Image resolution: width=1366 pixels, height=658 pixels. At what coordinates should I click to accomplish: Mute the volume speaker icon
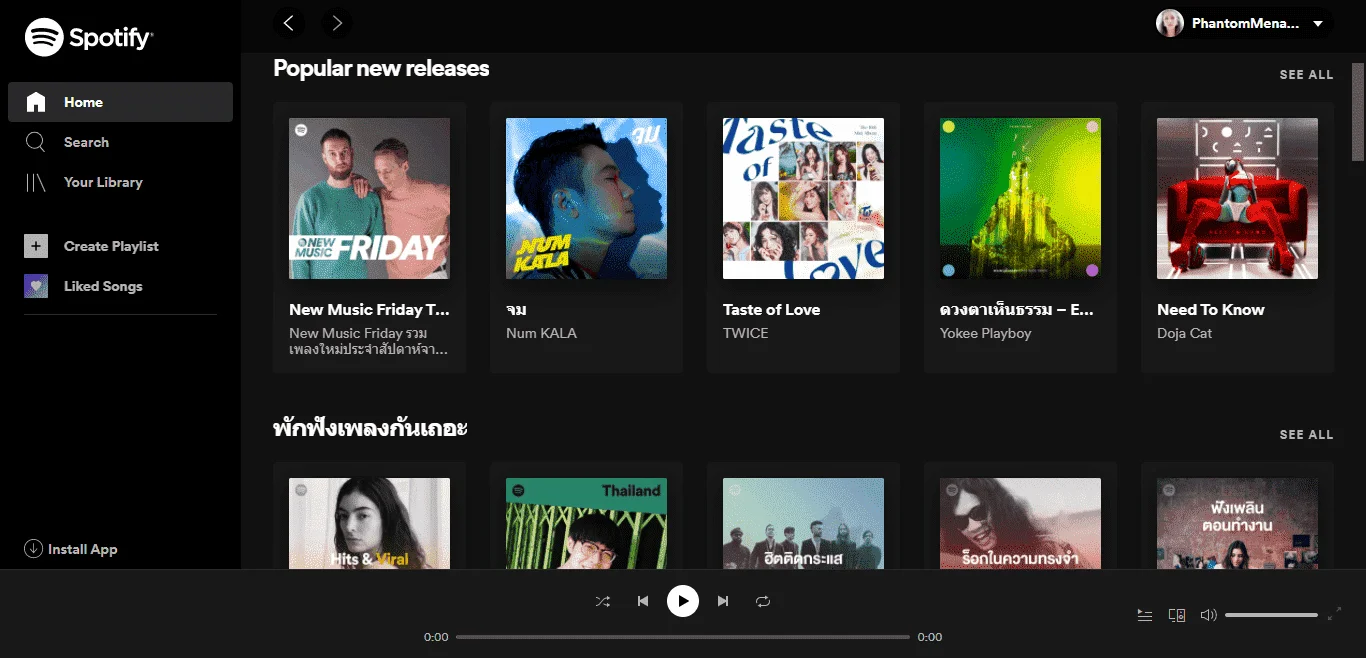pos(1208,615)
